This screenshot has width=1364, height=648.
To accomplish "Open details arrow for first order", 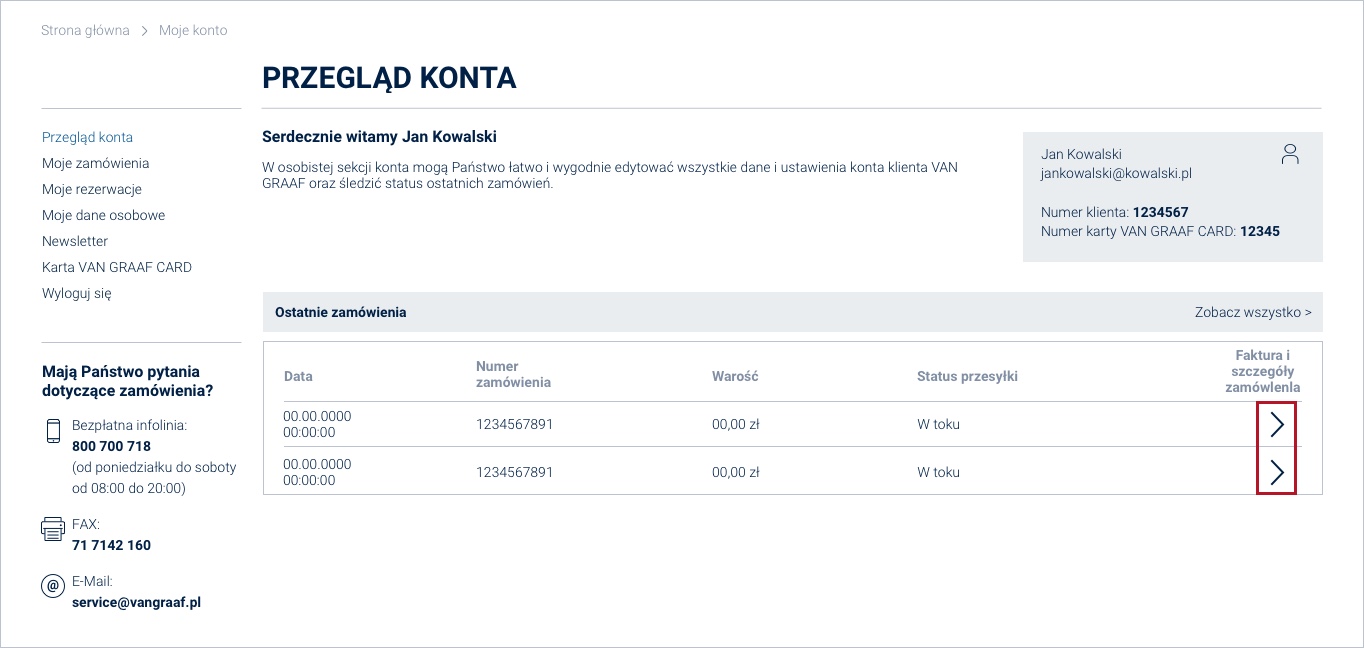I will point(1276,425).
